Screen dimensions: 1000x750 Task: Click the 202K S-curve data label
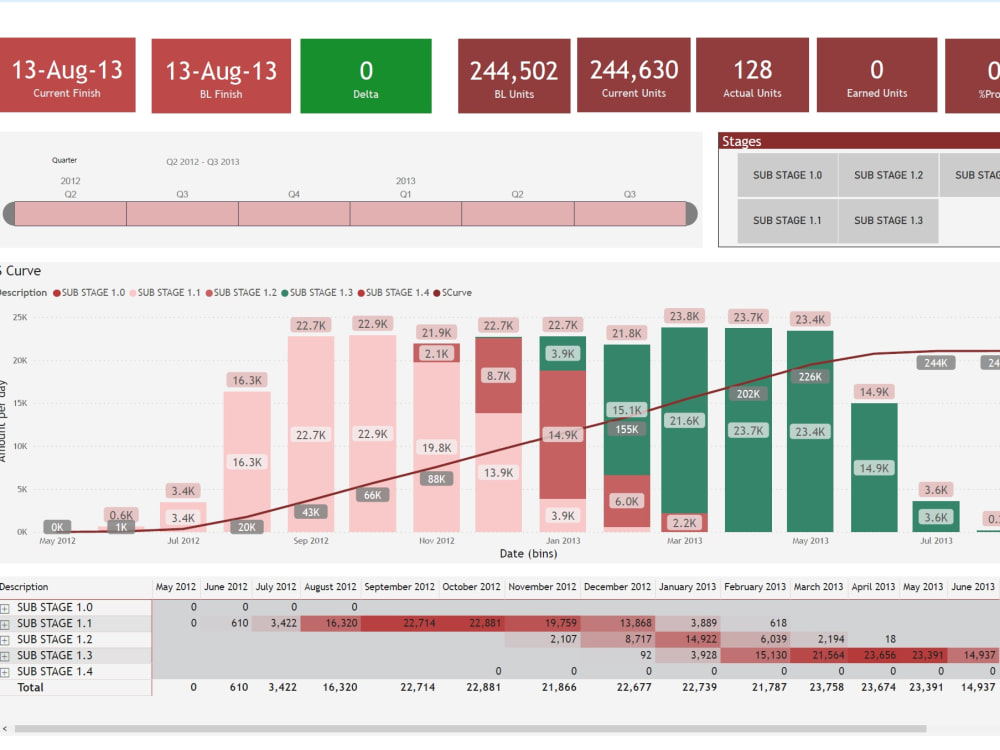pyautogui.click(x=748, y=394)
